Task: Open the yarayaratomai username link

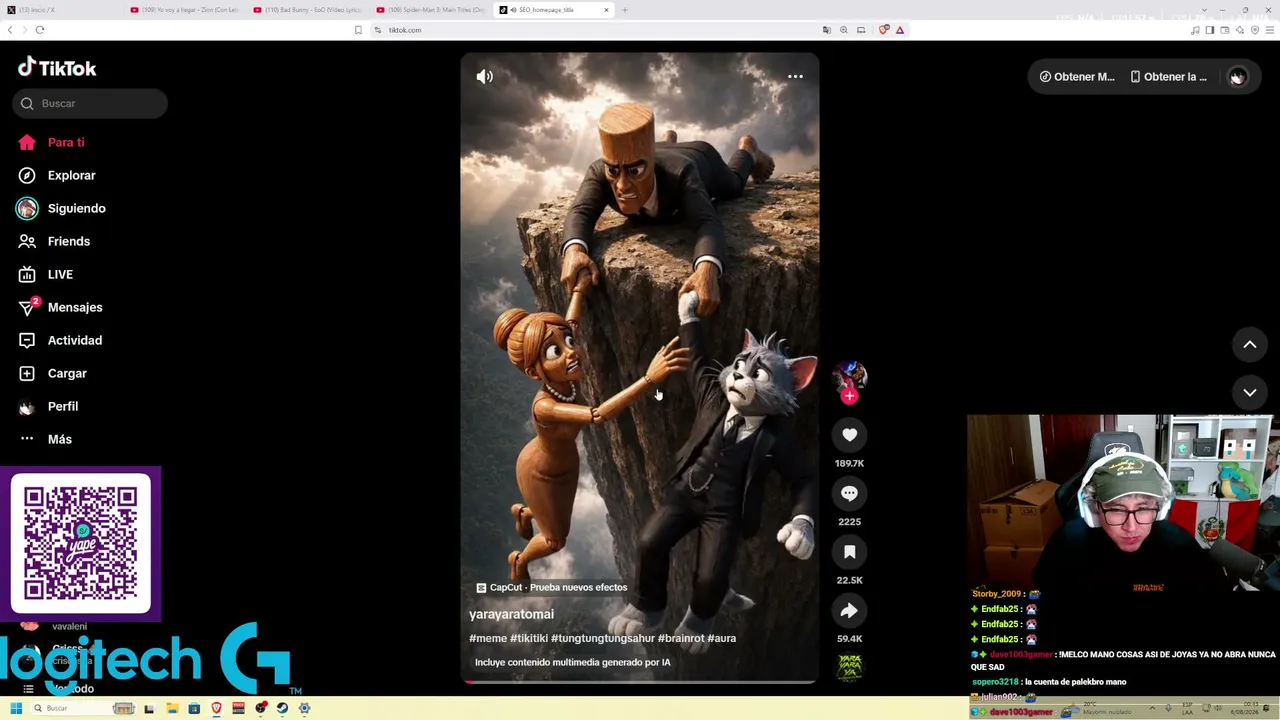Action: (511, 614)
